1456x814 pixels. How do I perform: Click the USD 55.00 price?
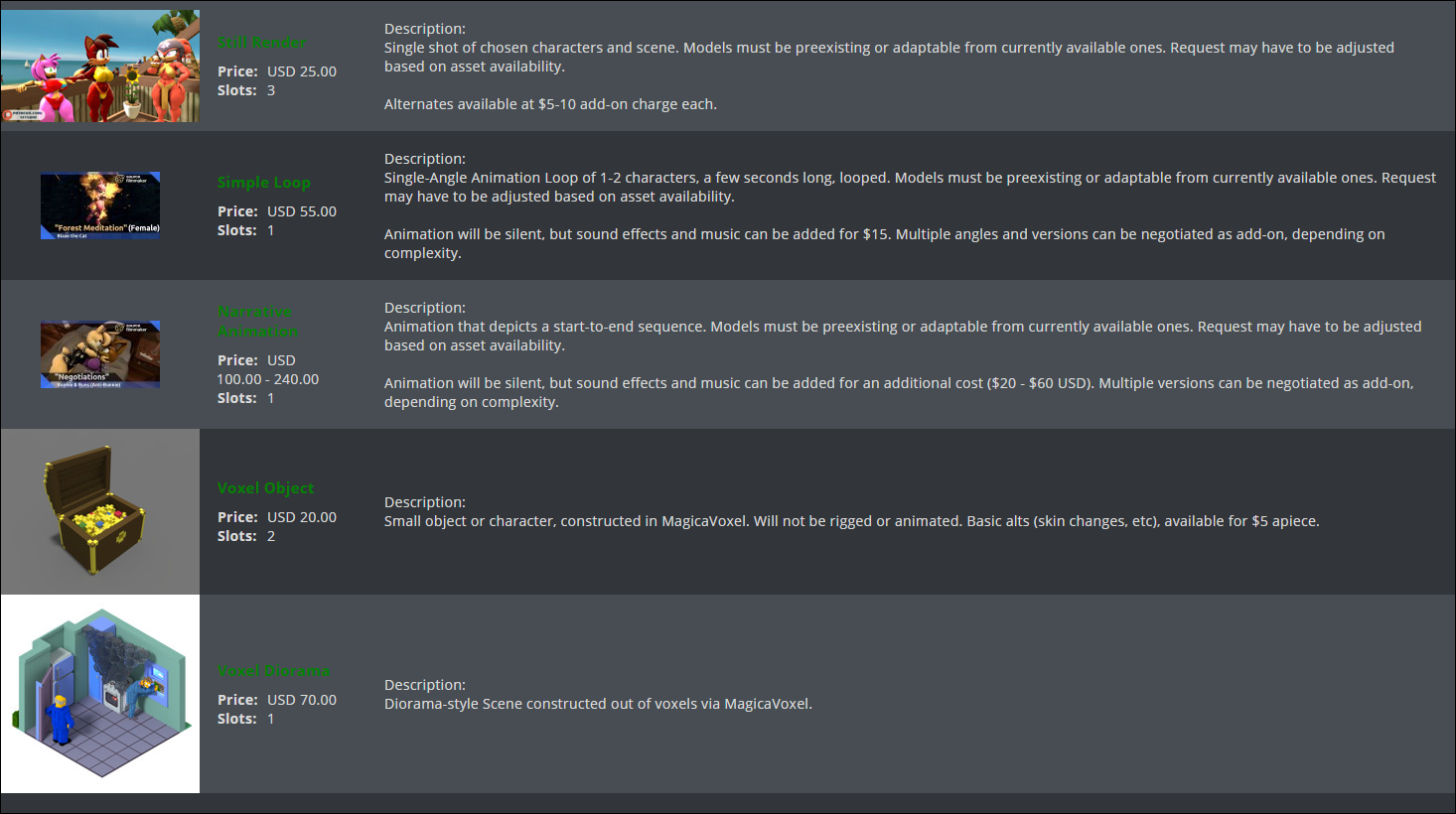tap(302, 211)
